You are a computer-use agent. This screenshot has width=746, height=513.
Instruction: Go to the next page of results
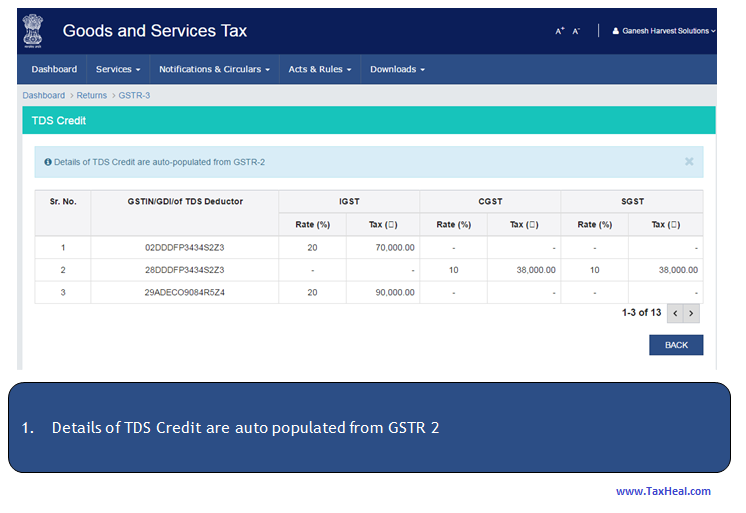691,313
